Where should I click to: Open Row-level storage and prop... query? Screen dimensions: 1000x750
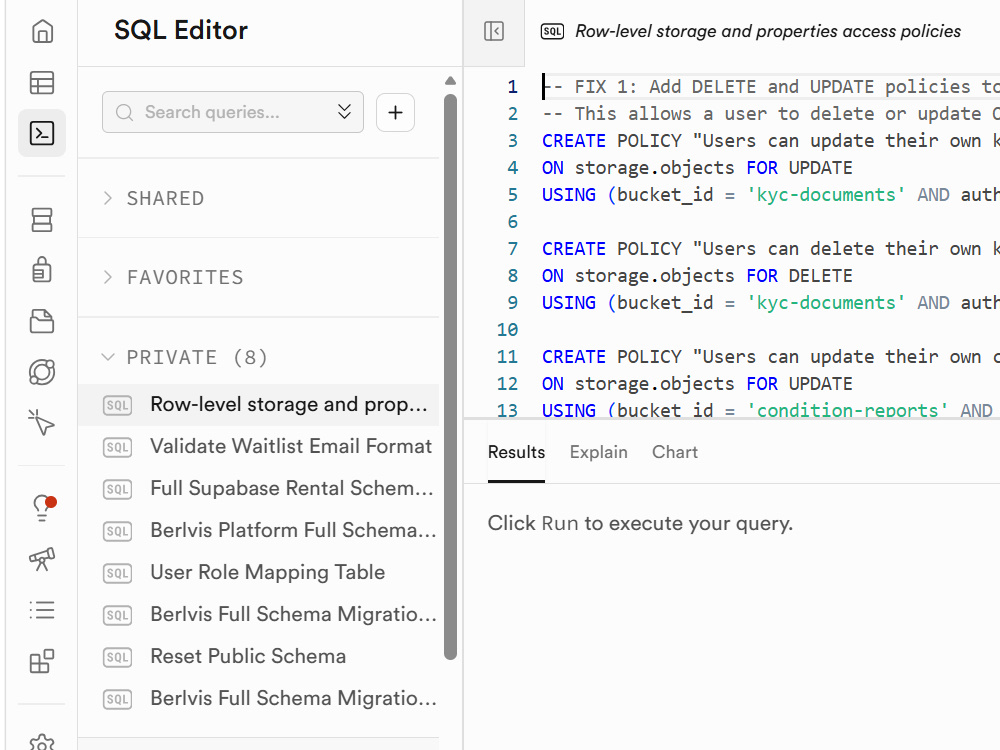pos(258,404)
